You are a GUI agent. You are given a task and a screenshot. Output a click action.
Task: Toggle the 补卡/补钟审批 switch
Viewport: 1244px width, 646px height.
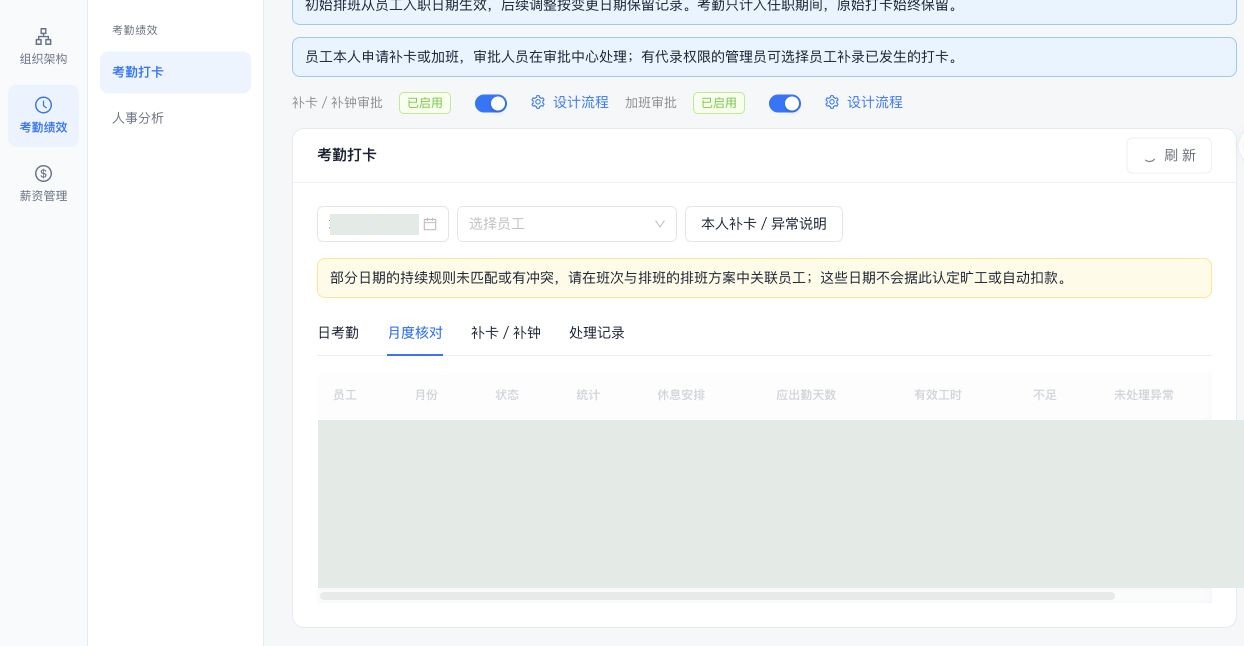click(x=491, y=103)
